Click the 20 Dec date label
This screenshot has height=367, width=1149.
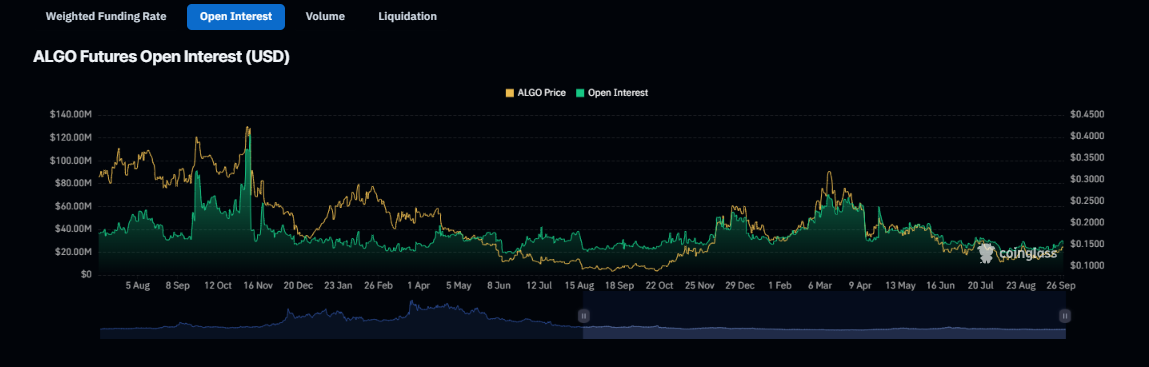point(298,286)
